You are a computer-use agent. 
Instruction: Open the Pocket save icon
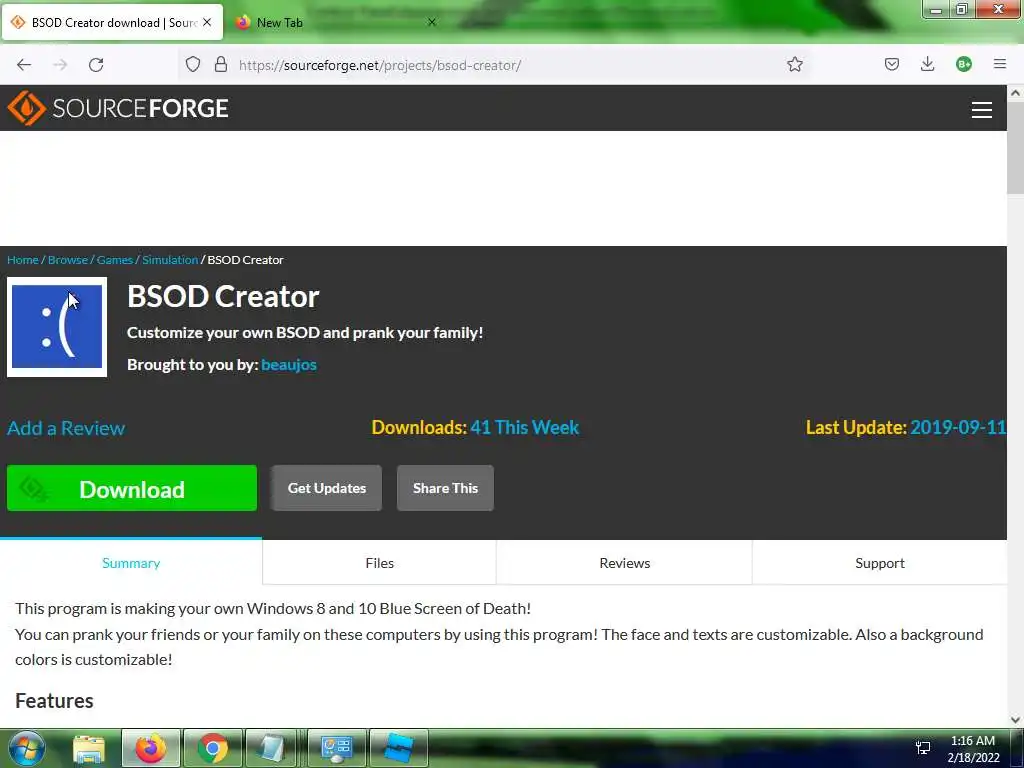pyautogui.click(x=891, y=64)
